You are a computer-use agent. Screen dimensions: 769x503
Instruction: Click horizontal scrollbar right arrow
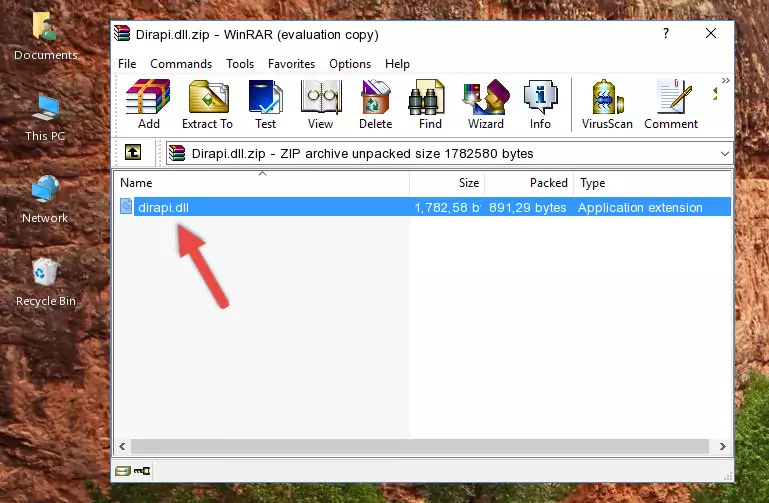722,446
